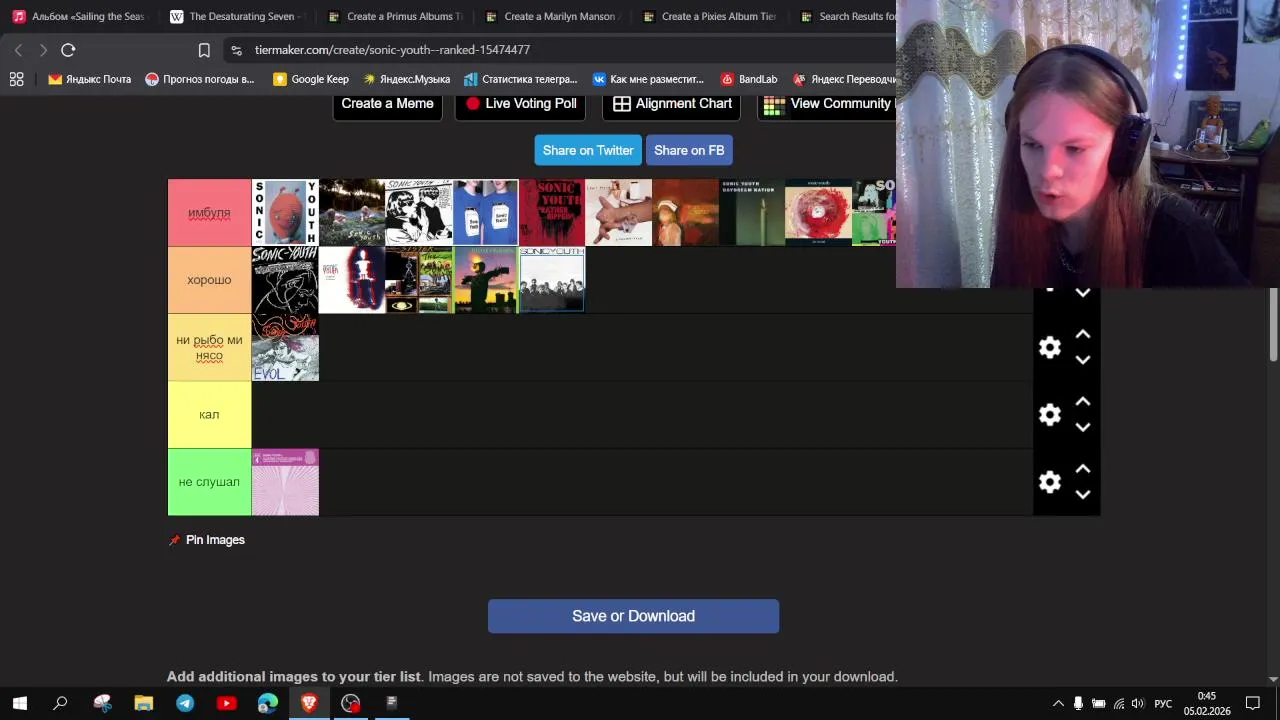Open the notification center icon
The height and width of the screenshot is (720, 1280).
pos(1253,703)
